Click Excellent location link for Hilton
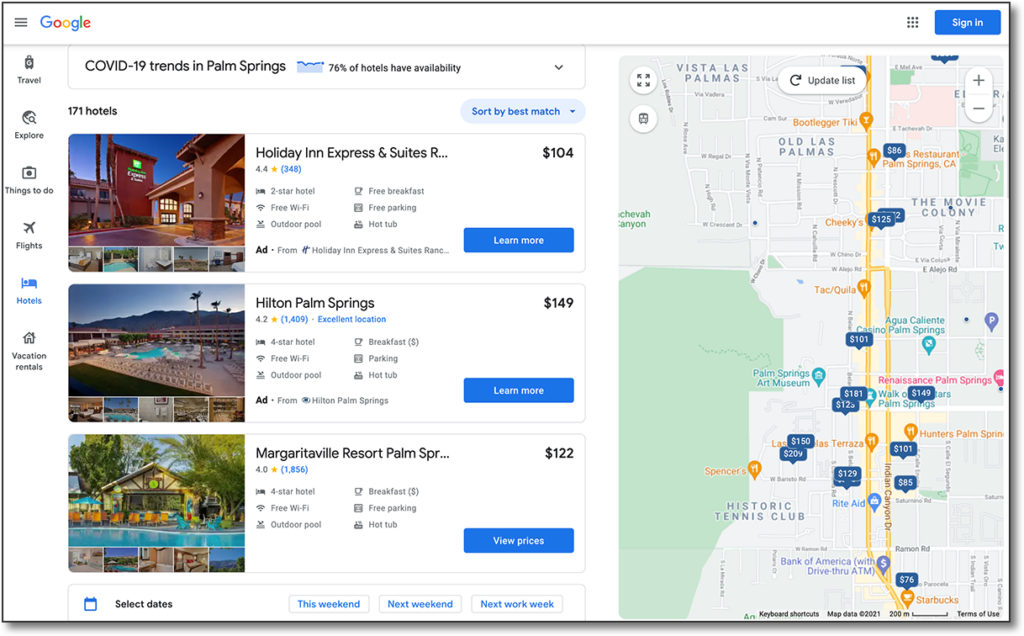This screenshot has height=636, width=1024. click(351, 319)
